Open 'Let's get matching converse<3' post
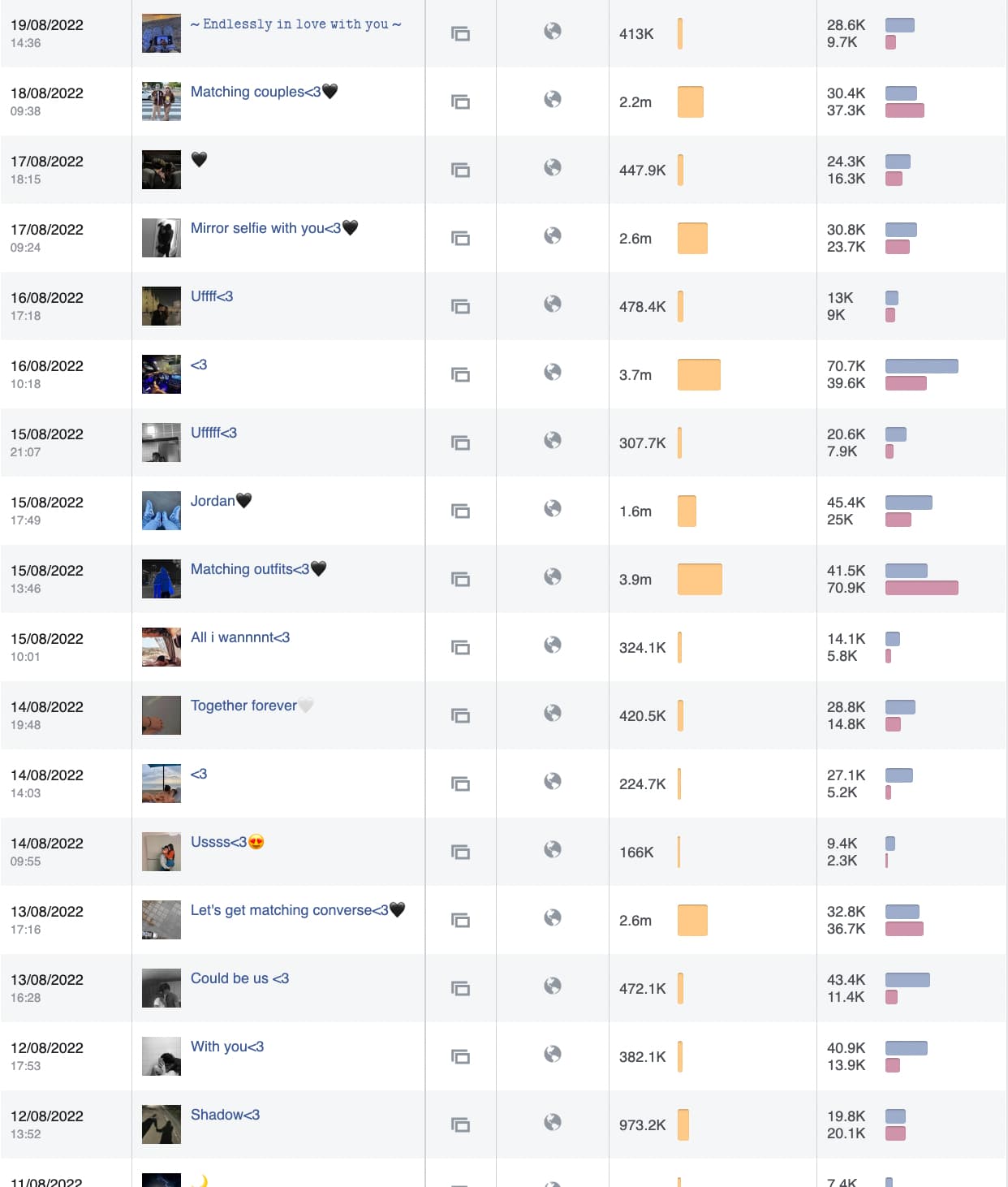The height and width of the screenshot is (1187, 1008). coord(289,910)
